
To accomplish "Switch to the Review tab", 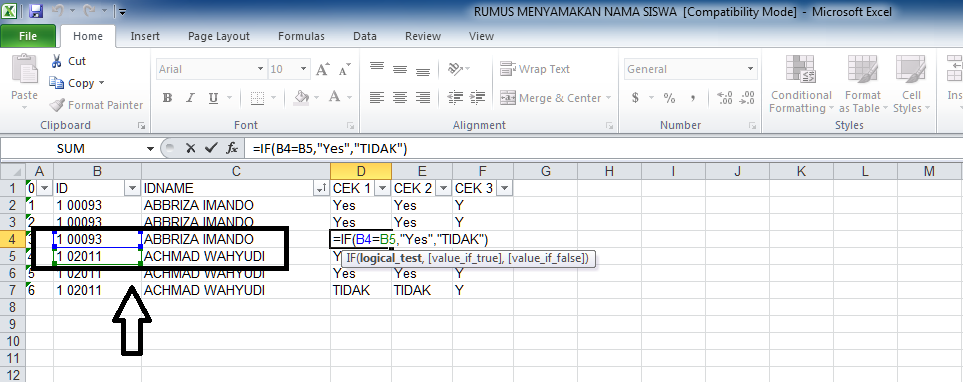I will [423, 36].
